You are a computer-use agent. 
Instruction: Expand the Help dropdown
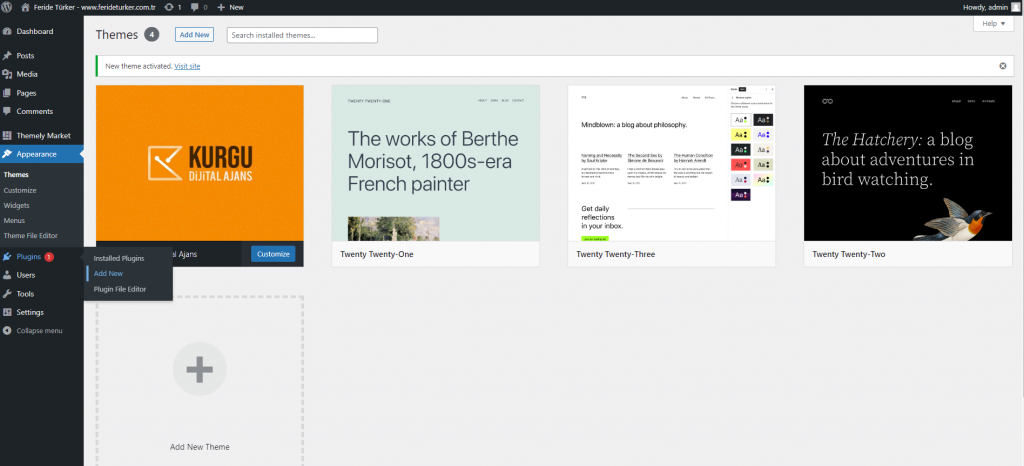tap(993, 23)
